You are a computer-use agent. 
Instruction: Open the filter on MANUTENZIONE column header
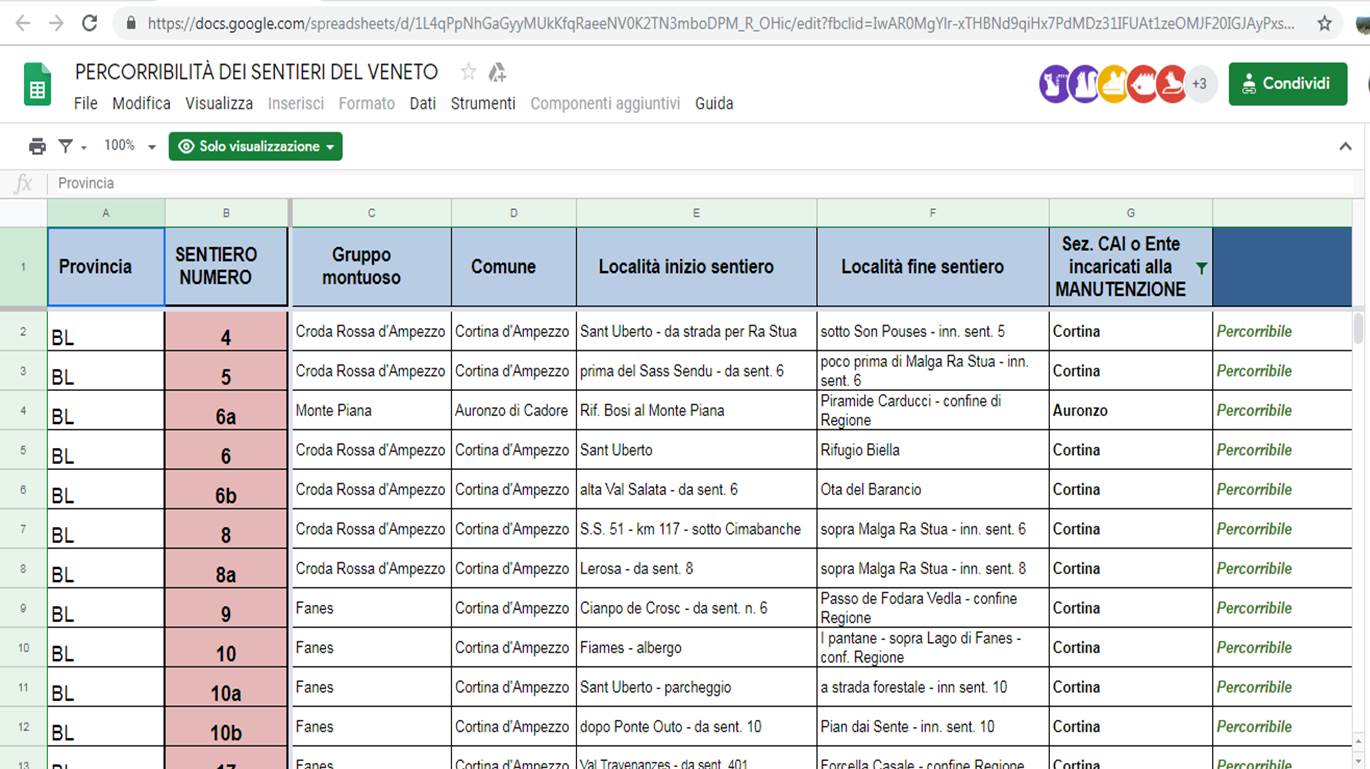pos(1201,268)
